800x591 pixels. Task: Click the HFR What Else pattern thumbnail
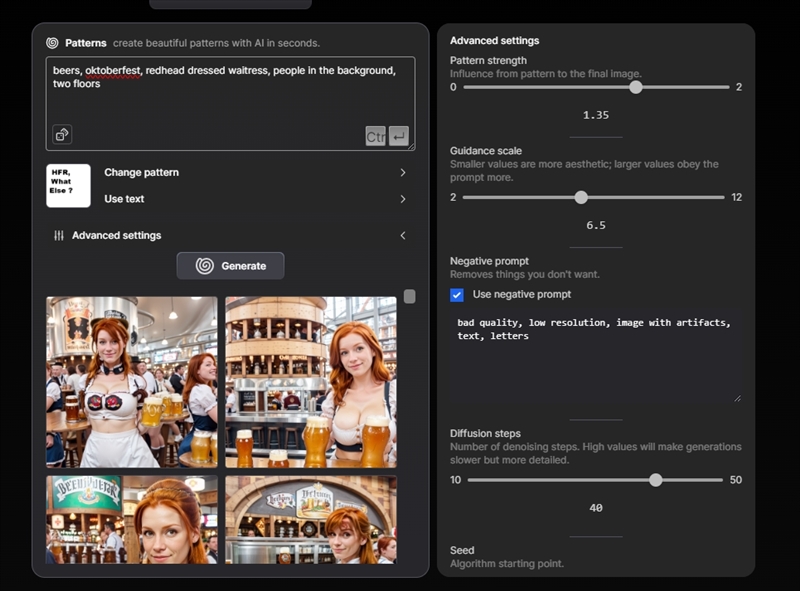[x=68, y=186]
